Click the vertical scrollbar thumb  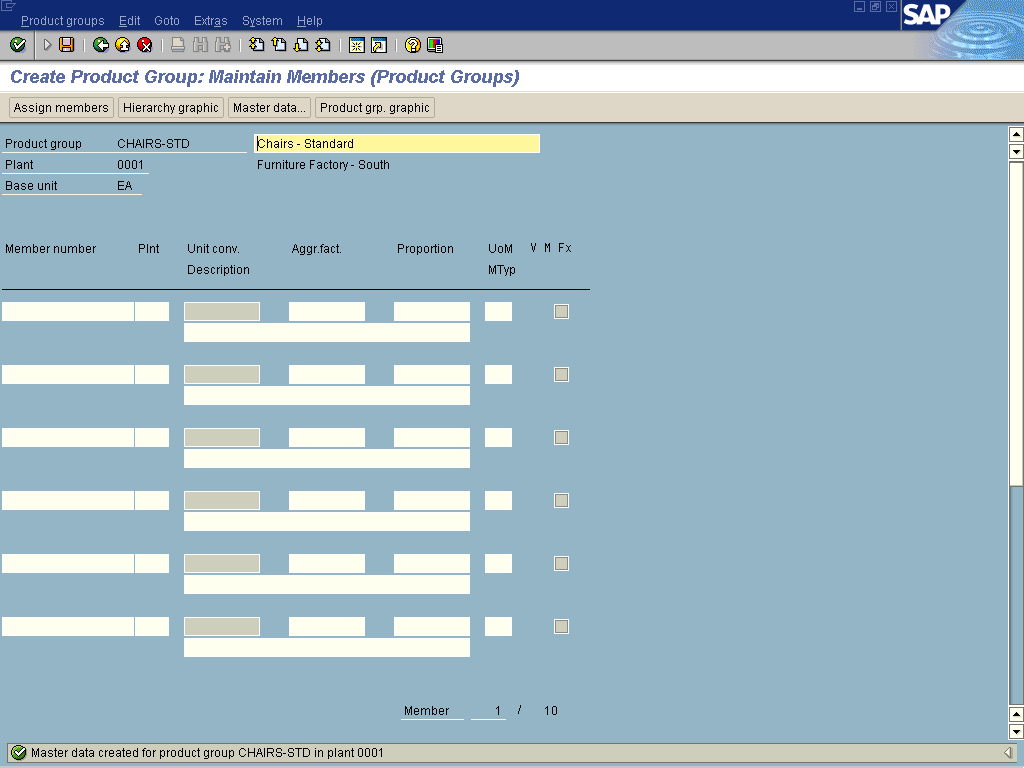(1016, 323)
